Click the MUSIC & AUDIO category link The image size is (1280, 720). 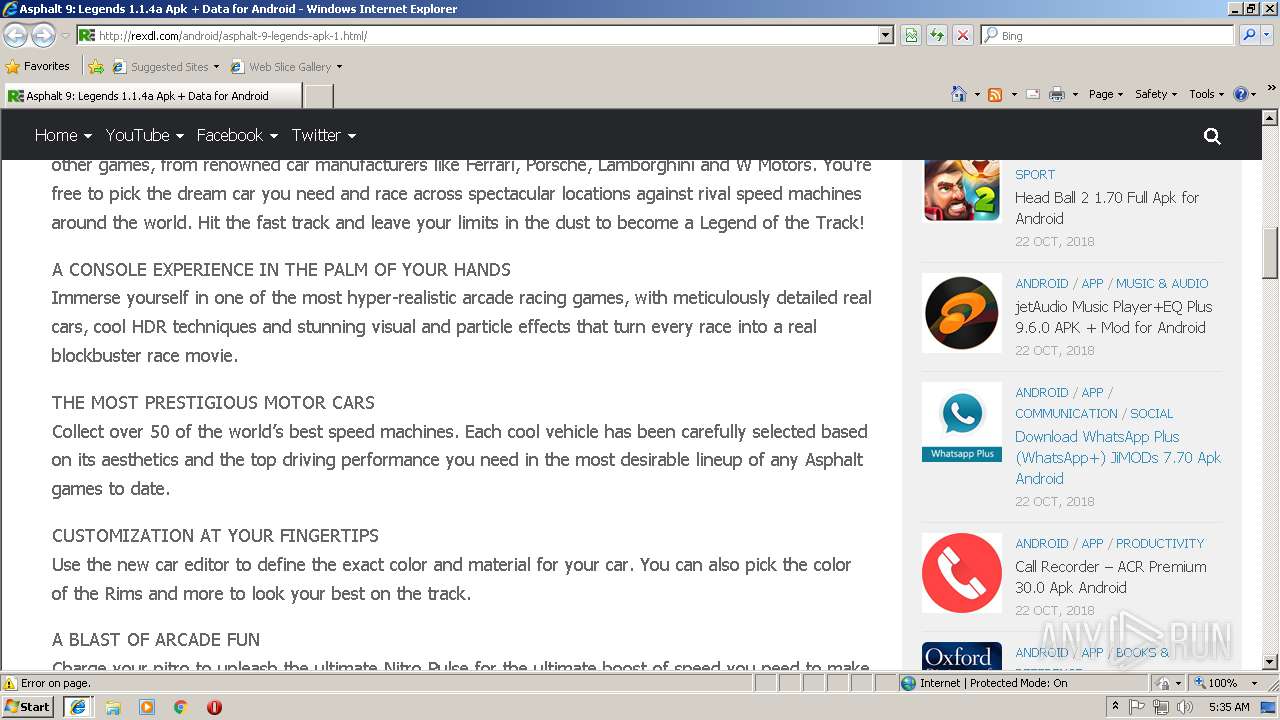tap(1162, 283)
